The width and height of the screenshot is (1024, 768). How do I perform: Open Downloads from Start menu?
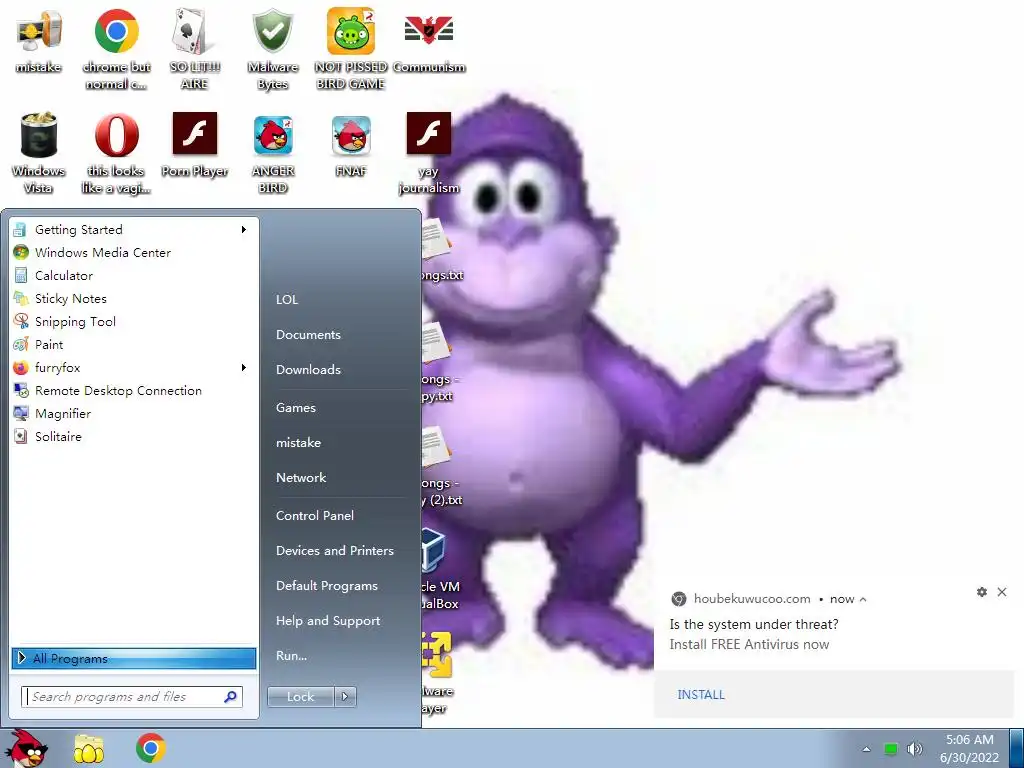coord(308,370)
